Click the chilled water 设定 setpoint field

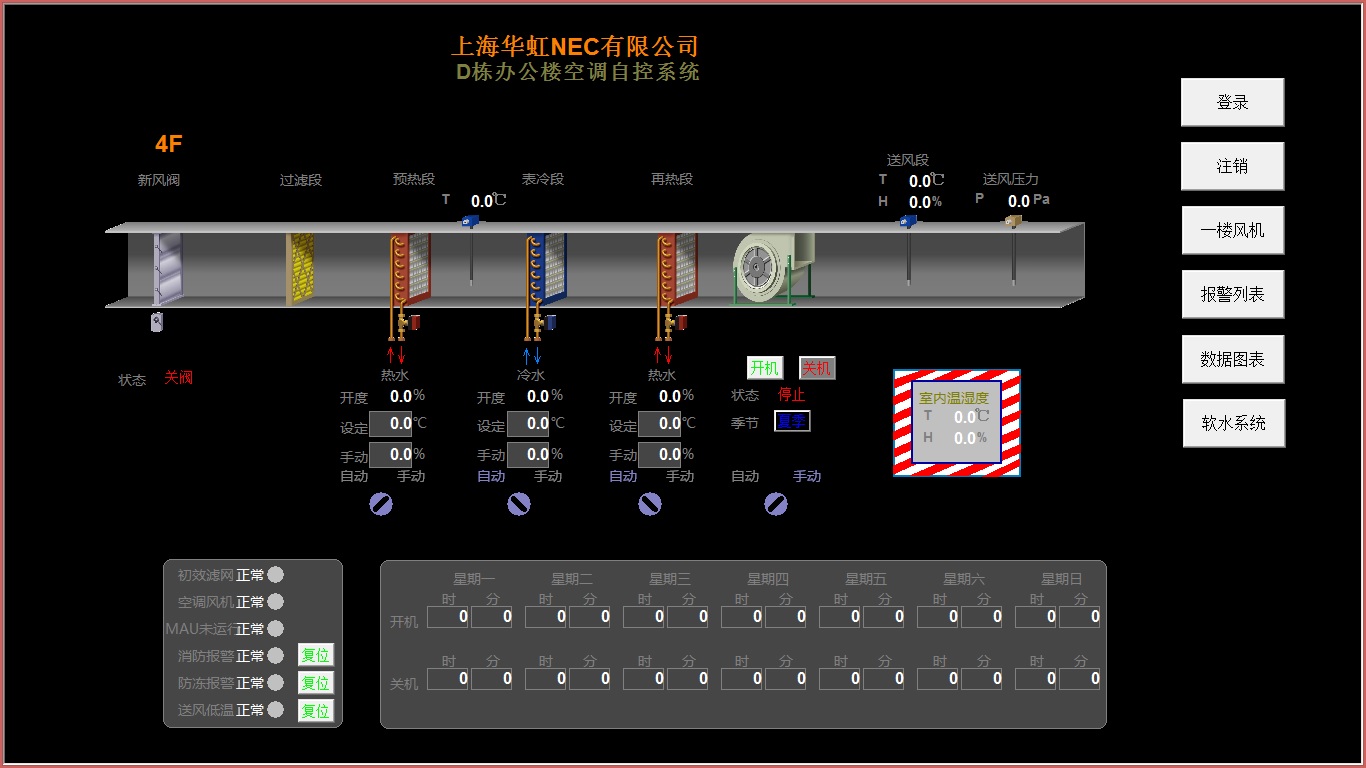coord(528,424)
